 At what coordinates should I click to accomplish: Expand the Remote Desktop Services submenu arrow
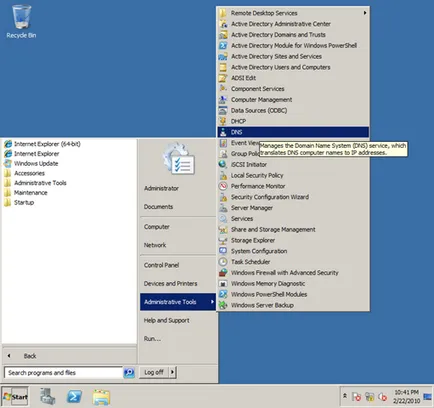click(365, 13)
